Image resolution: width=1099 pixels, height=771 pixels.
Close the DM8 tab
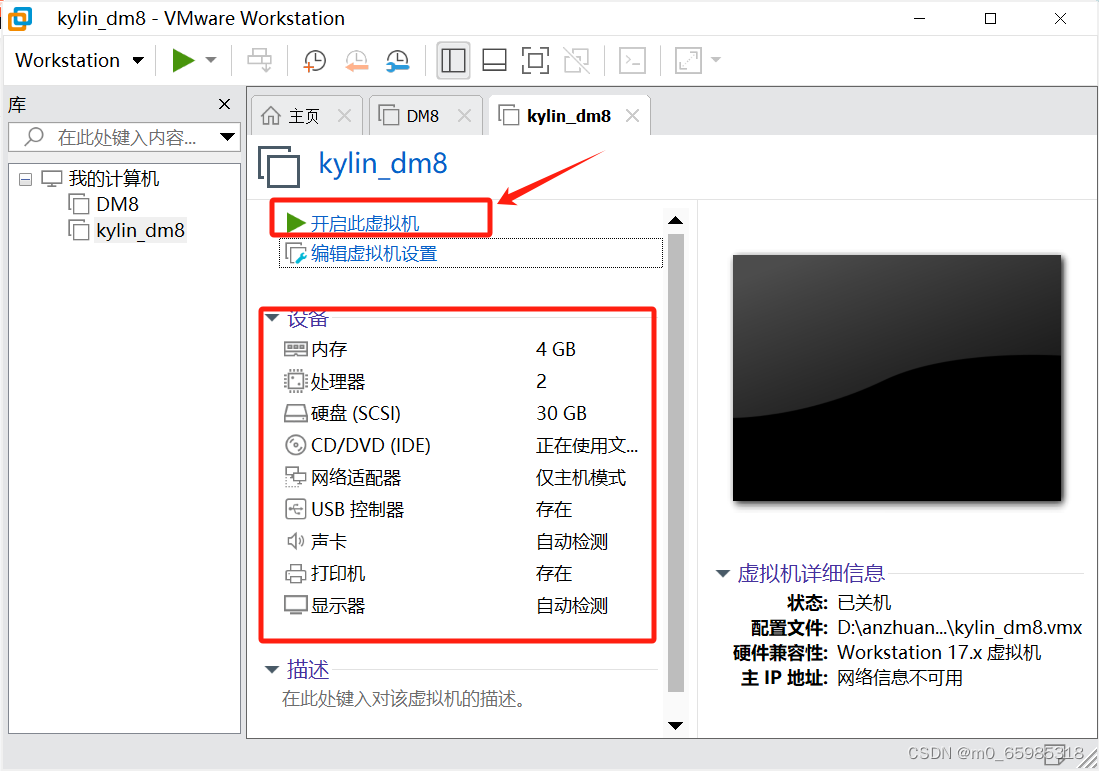coord(464,116)
